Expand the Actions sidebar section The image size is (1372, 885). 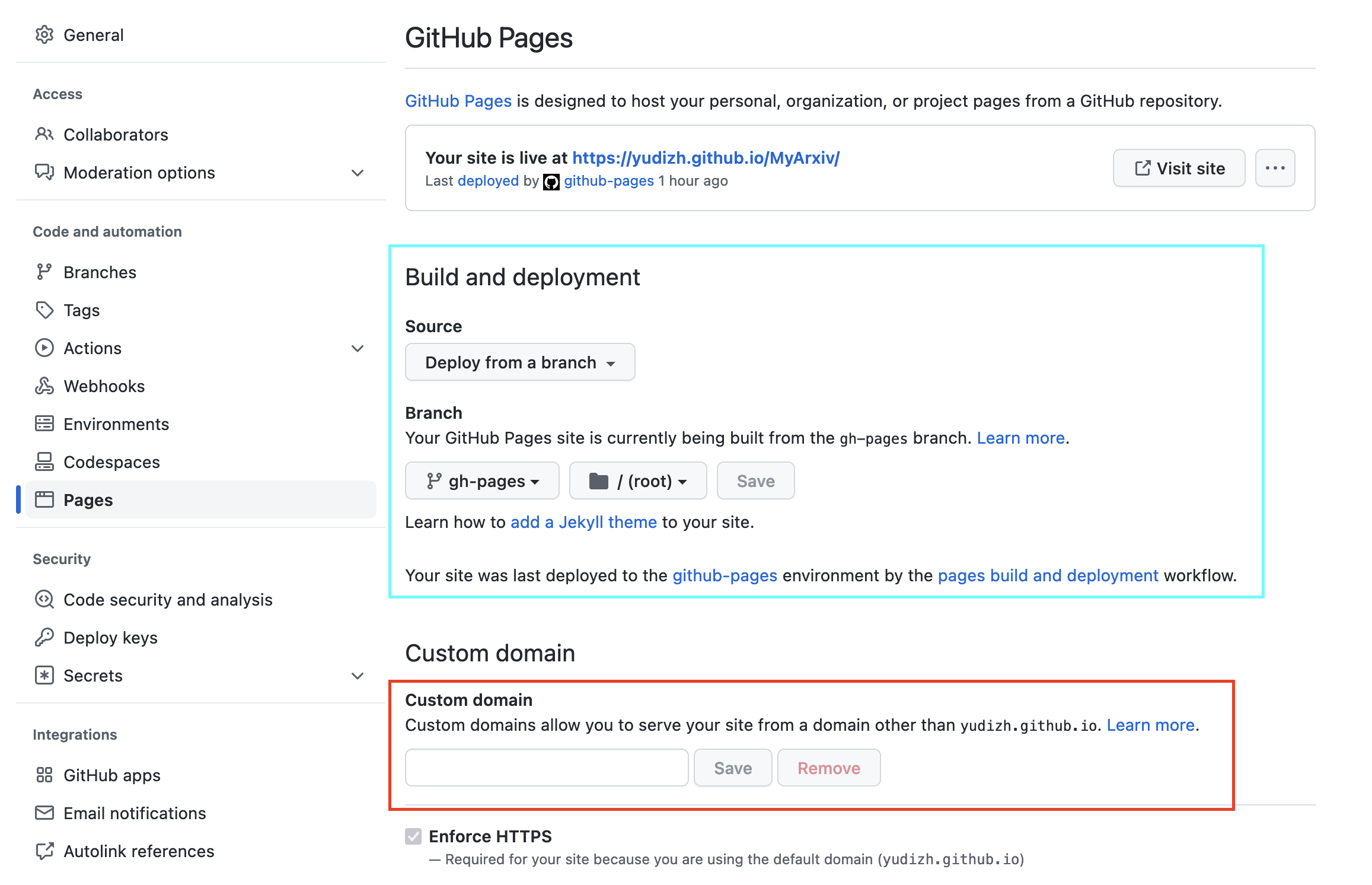click(x=357, y=348)
